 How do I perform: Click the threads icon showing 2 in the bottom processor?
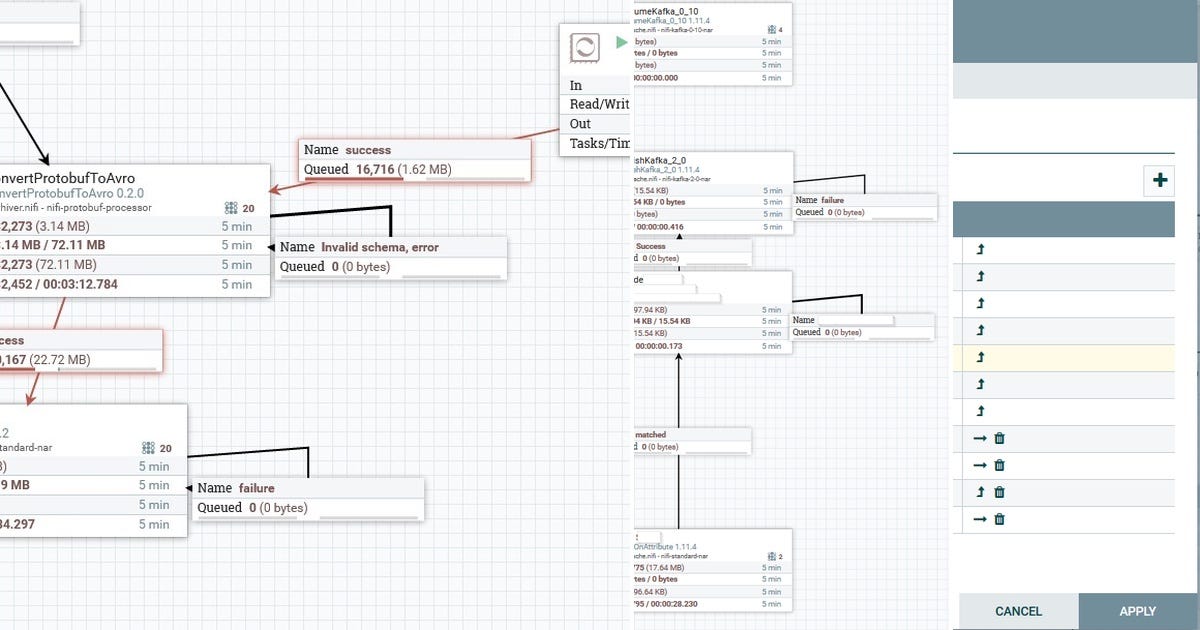771,556
